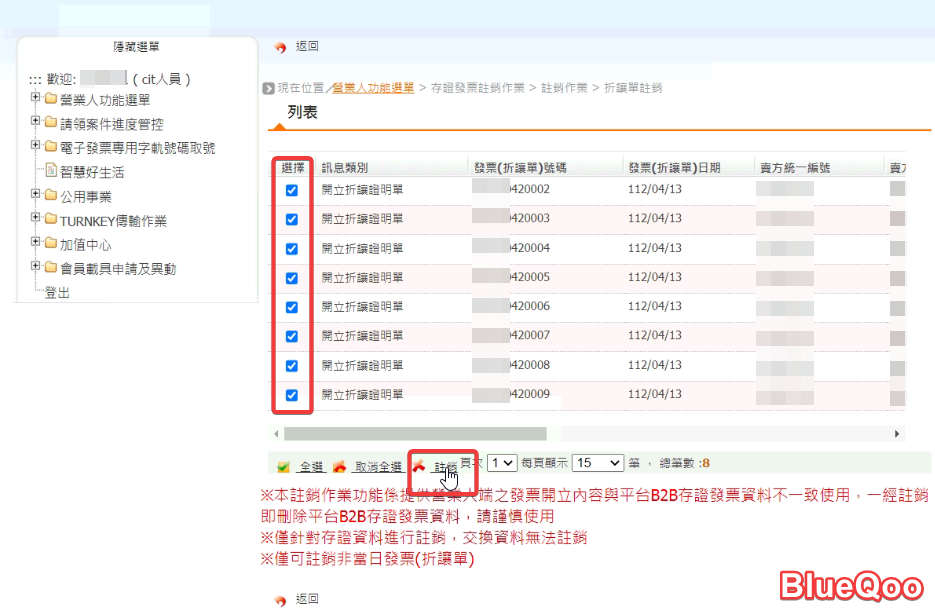Open the 每頁顯示 rows-per-page dropdown

598,463
